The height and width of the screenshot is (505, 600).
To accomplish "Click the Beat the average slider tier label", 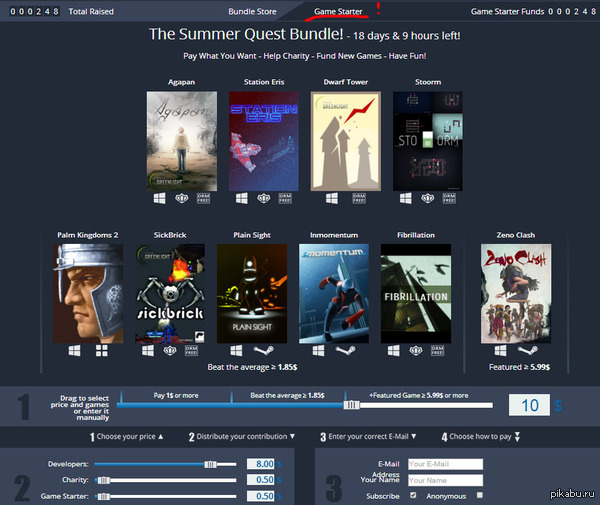I will pyautogui.click(x=287, y=395).
